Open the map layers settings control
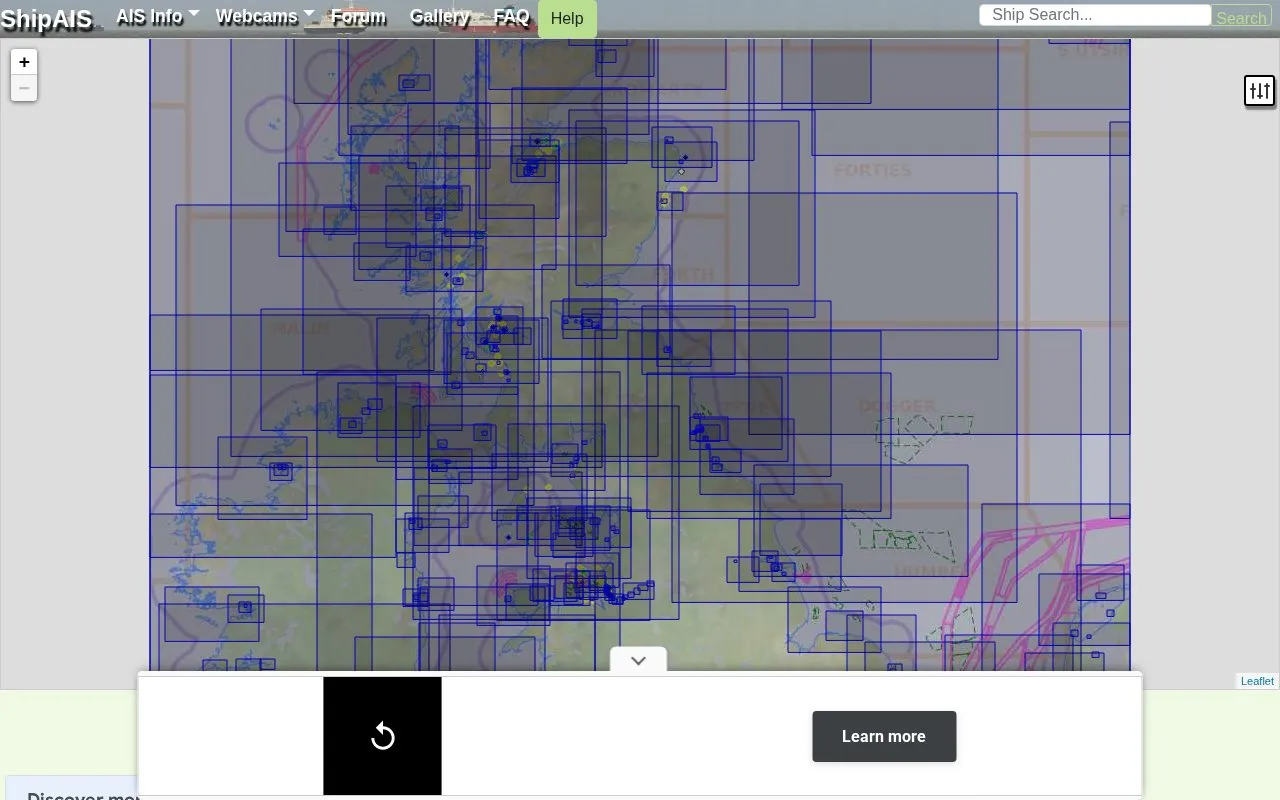Image resolution: width=1280 pixels, height=800 pixels. coord(1259,91)
